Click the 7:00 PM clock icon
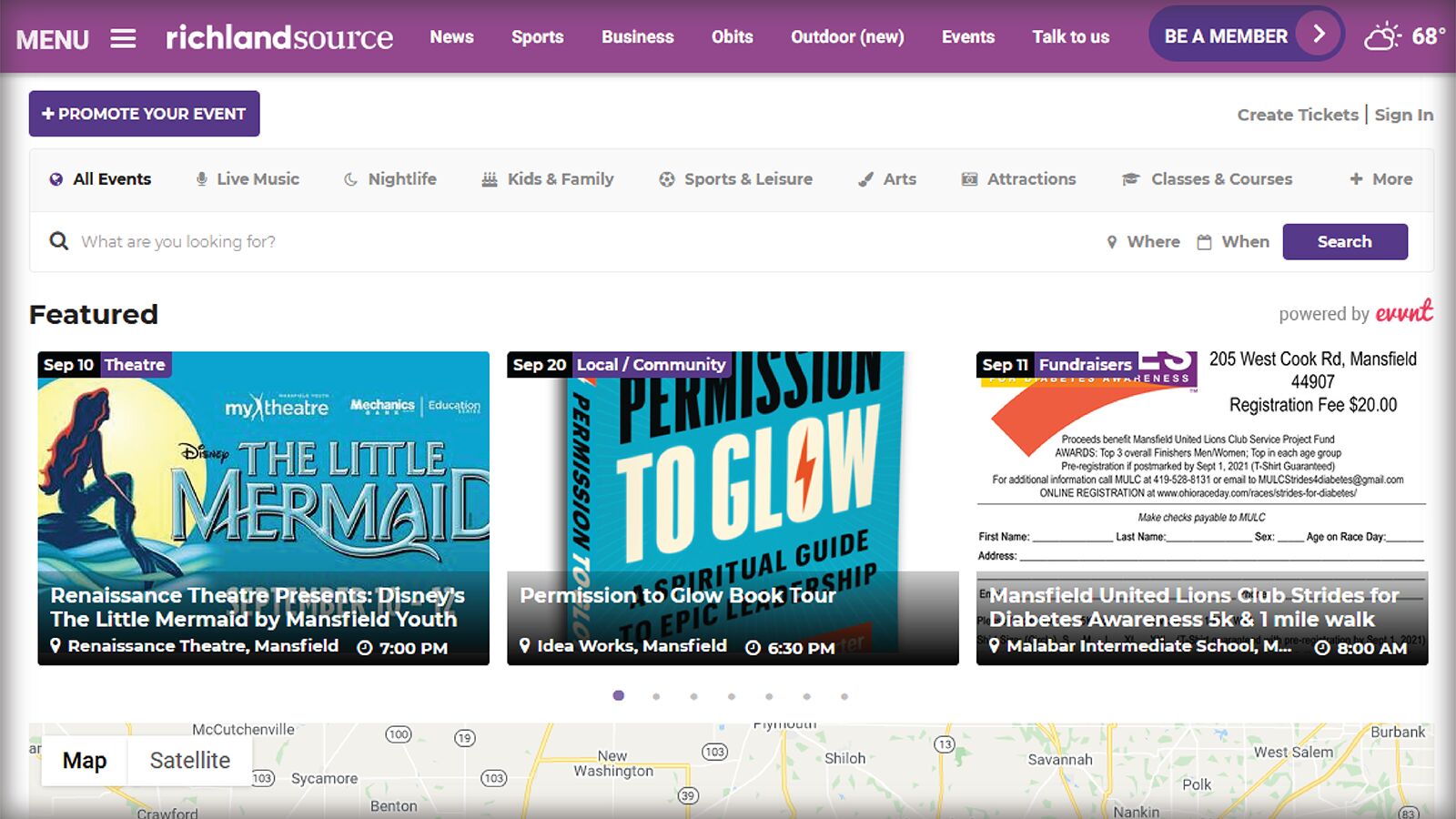 (x=365, y=648)
